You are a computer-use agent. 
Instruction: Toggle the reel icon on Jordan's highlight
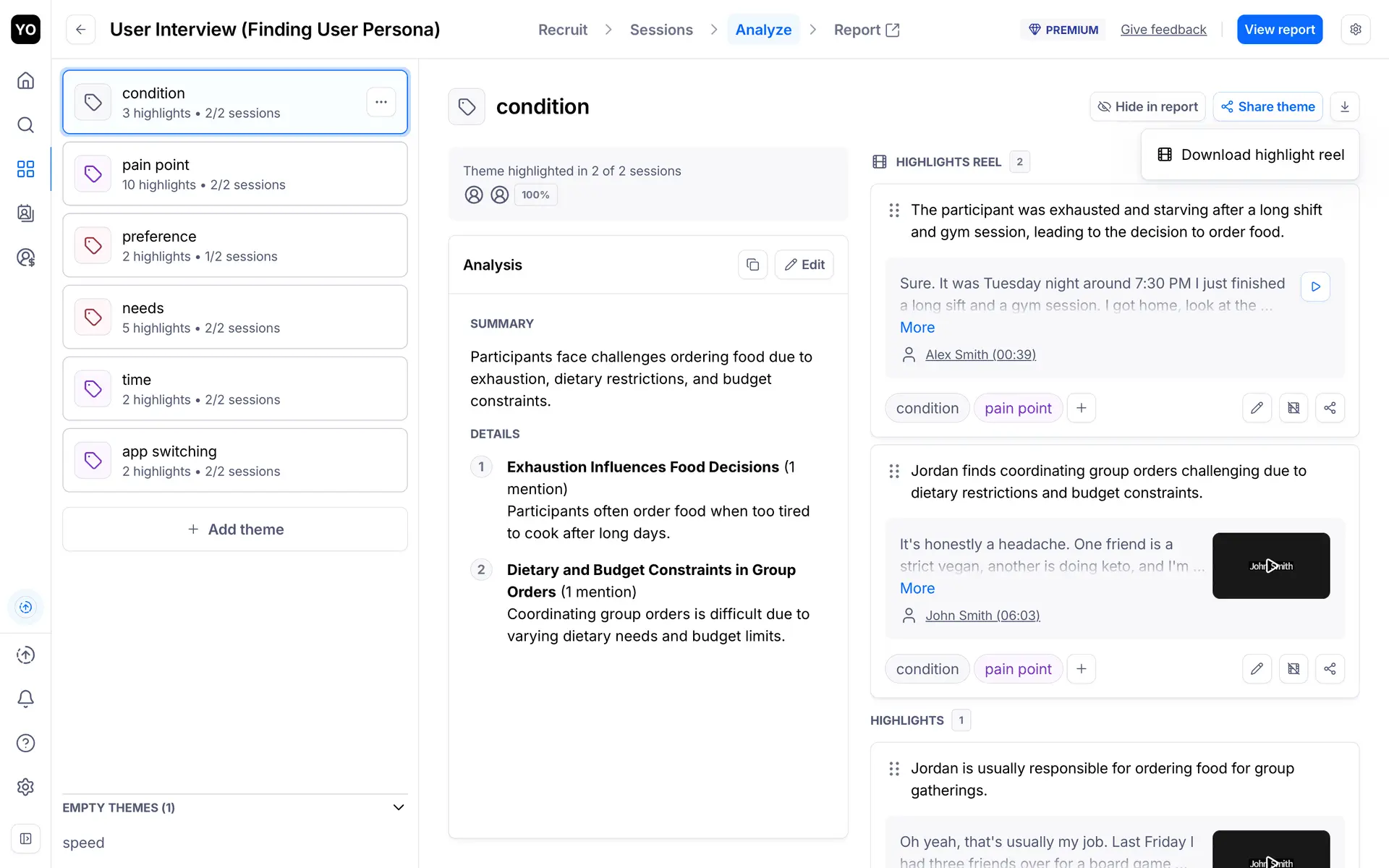pos(1294,669)
